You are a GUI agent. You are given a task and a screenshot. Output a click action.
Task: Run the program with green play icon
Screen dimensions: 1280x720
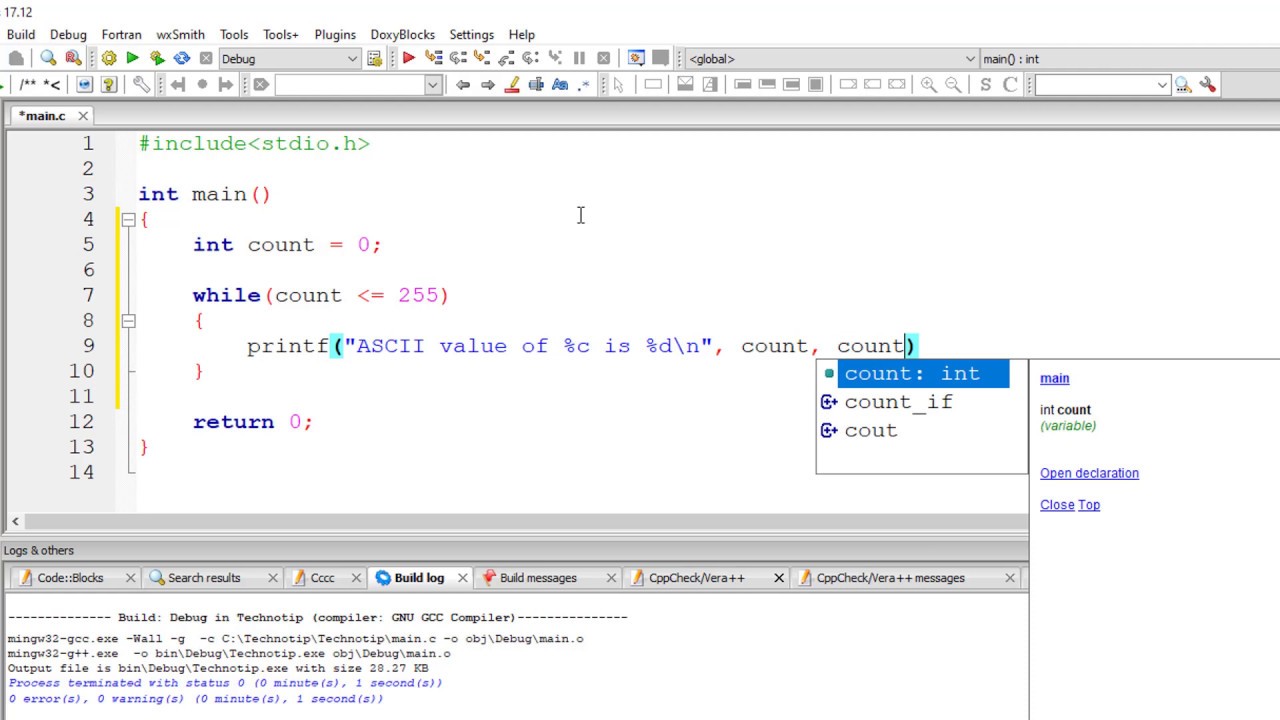click(x=132, y=59)
